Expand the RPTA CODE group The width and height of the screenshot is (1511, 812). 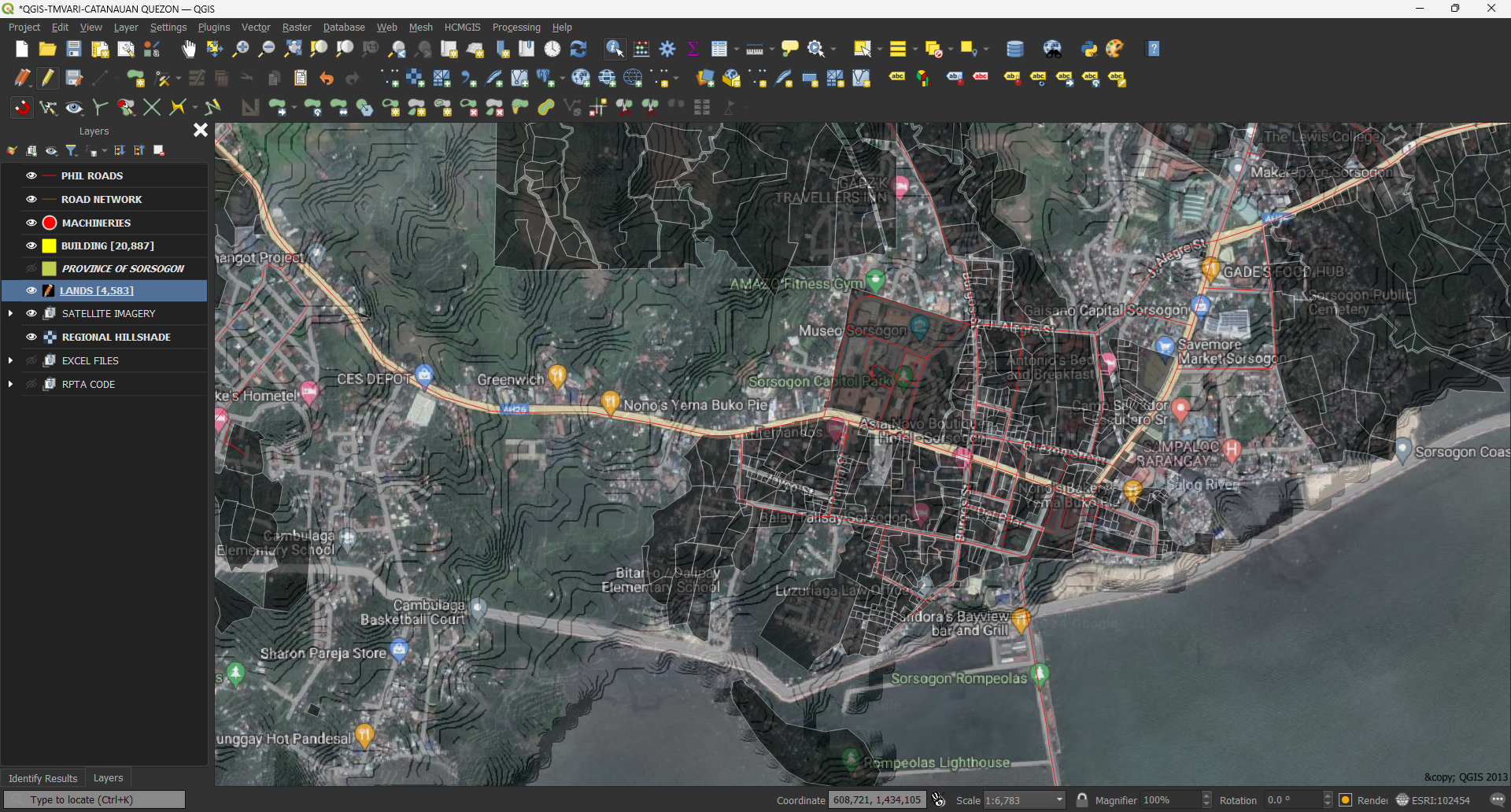pos(10,384)
